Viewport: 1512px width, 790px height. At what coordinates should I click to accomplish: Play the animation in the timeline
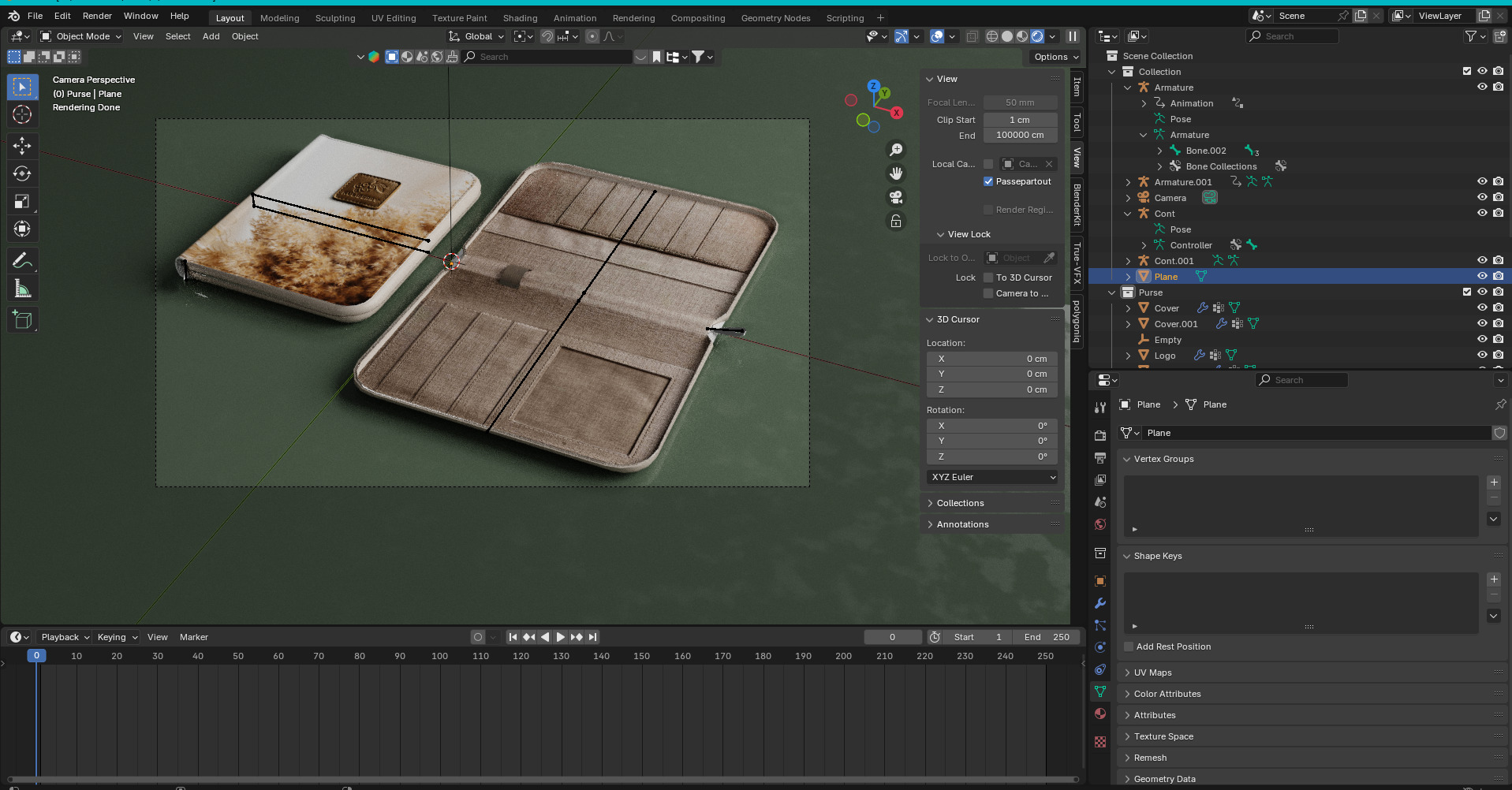[x=561, y=637]
